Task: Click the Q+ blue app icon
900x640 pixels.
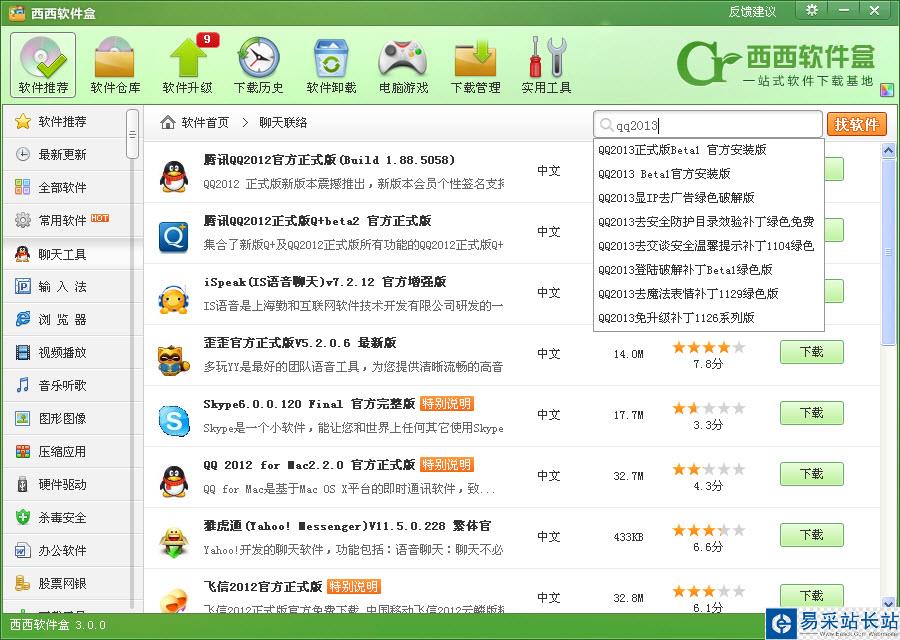Action: click(173, 237)
